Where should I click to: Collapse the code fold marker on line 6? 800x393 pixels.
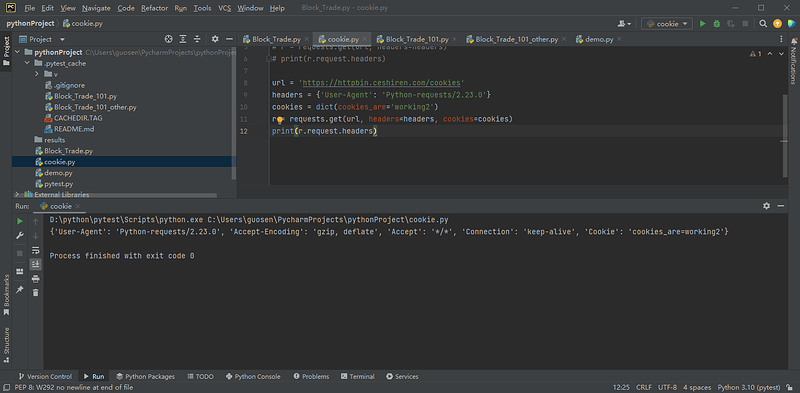point(269,59)
